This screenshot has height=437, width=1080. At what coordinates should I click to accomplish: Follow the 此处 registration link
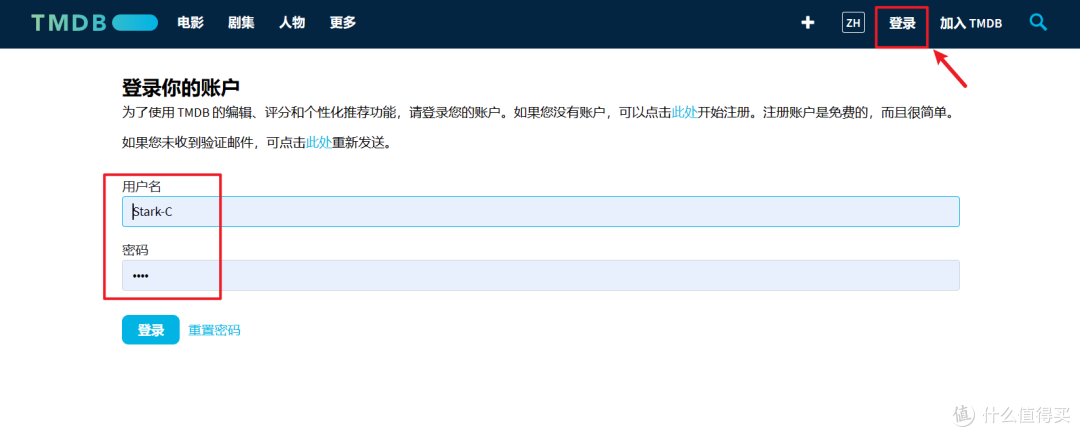[x=685, y=113]
